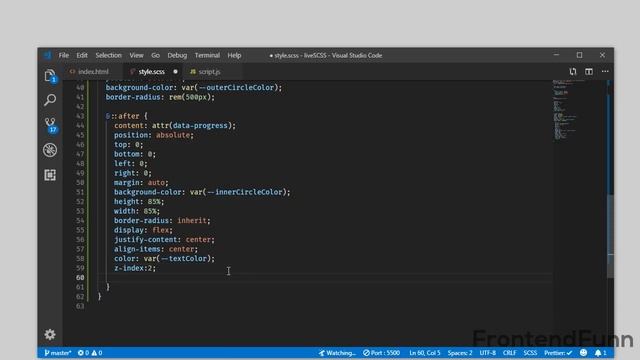This screenshot has width=640, height=360.
Task: Click 'border-radius: inherit;' line
Action: (162, 220)
